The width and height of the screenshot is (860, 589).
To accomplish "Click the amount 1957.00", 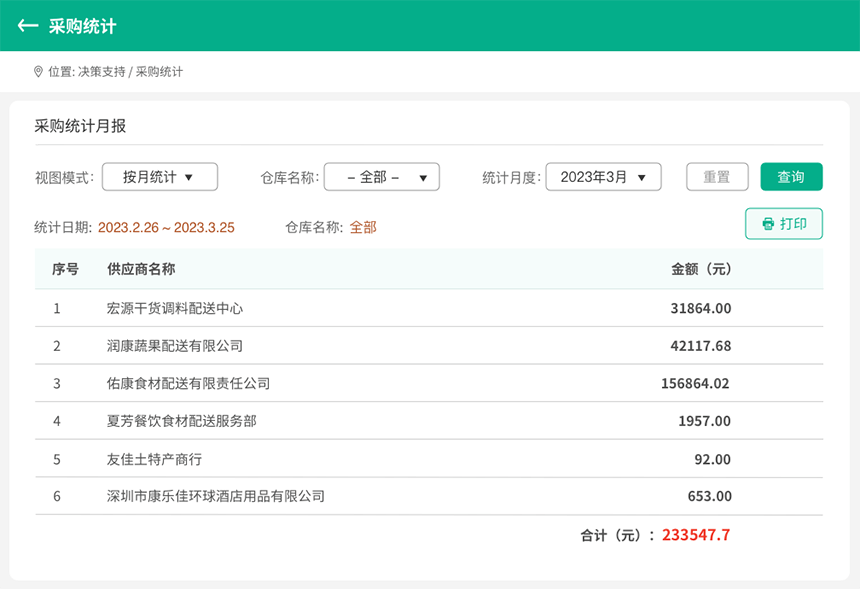I will [x=705, y=421].
